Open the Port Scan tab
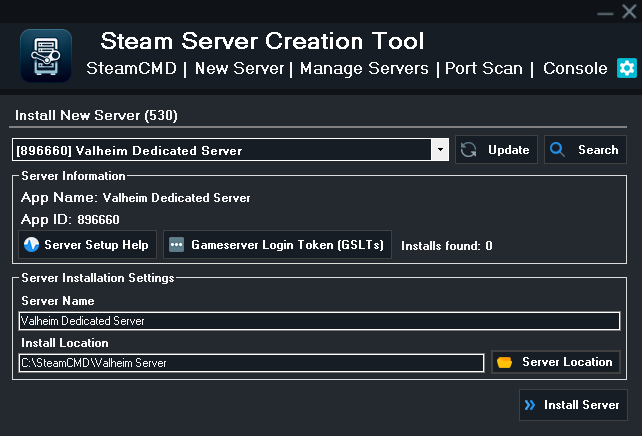The image size is (642, 436). 484,68
